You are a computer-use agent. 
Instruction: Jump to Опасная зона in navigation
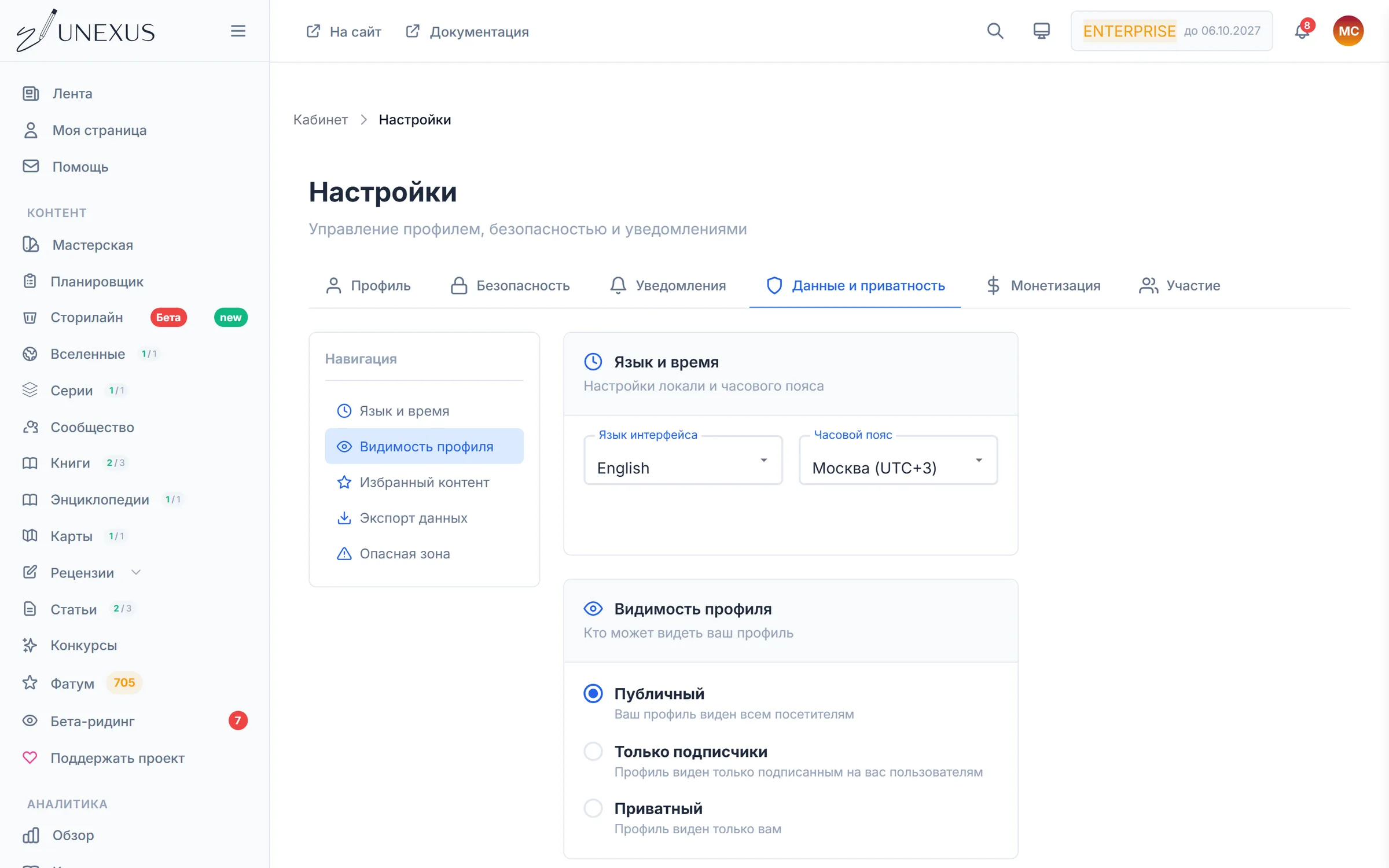click(x=424, y=554)
